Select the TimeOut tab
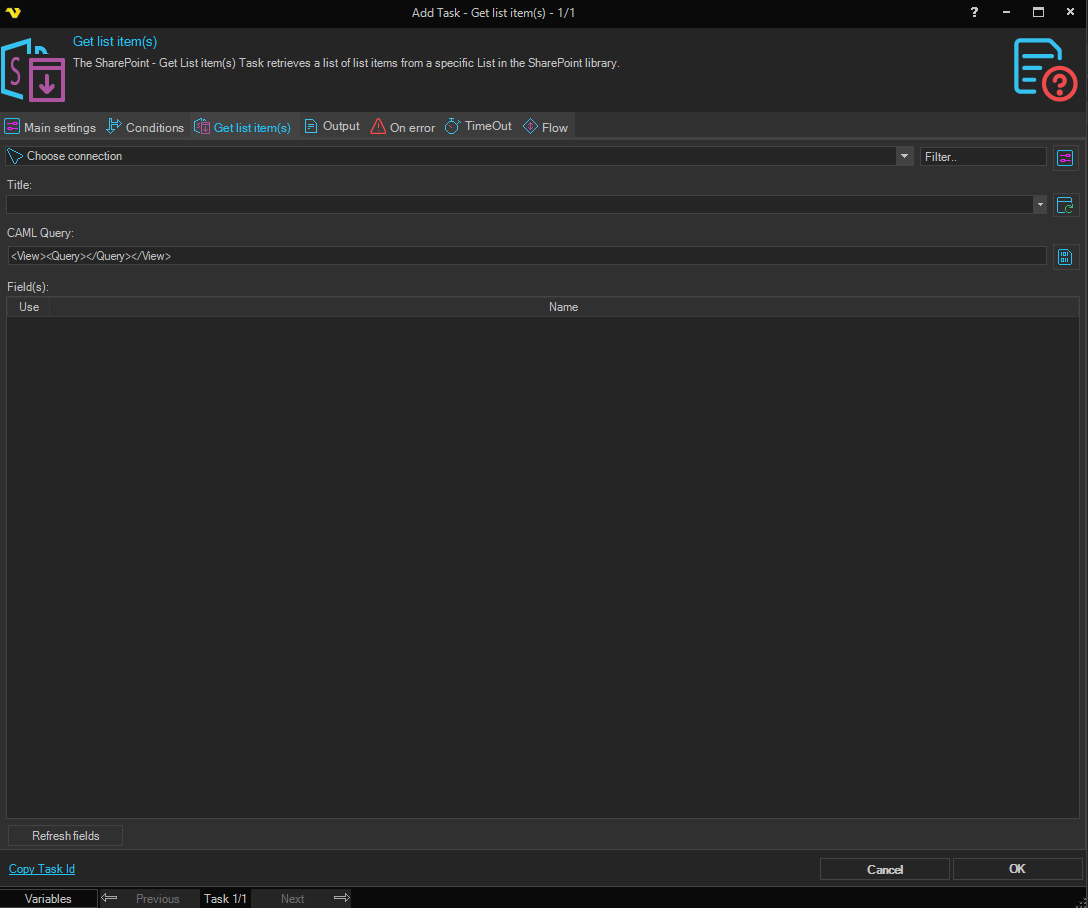This screenshot has height=908, width=1088. coord(478,126)
